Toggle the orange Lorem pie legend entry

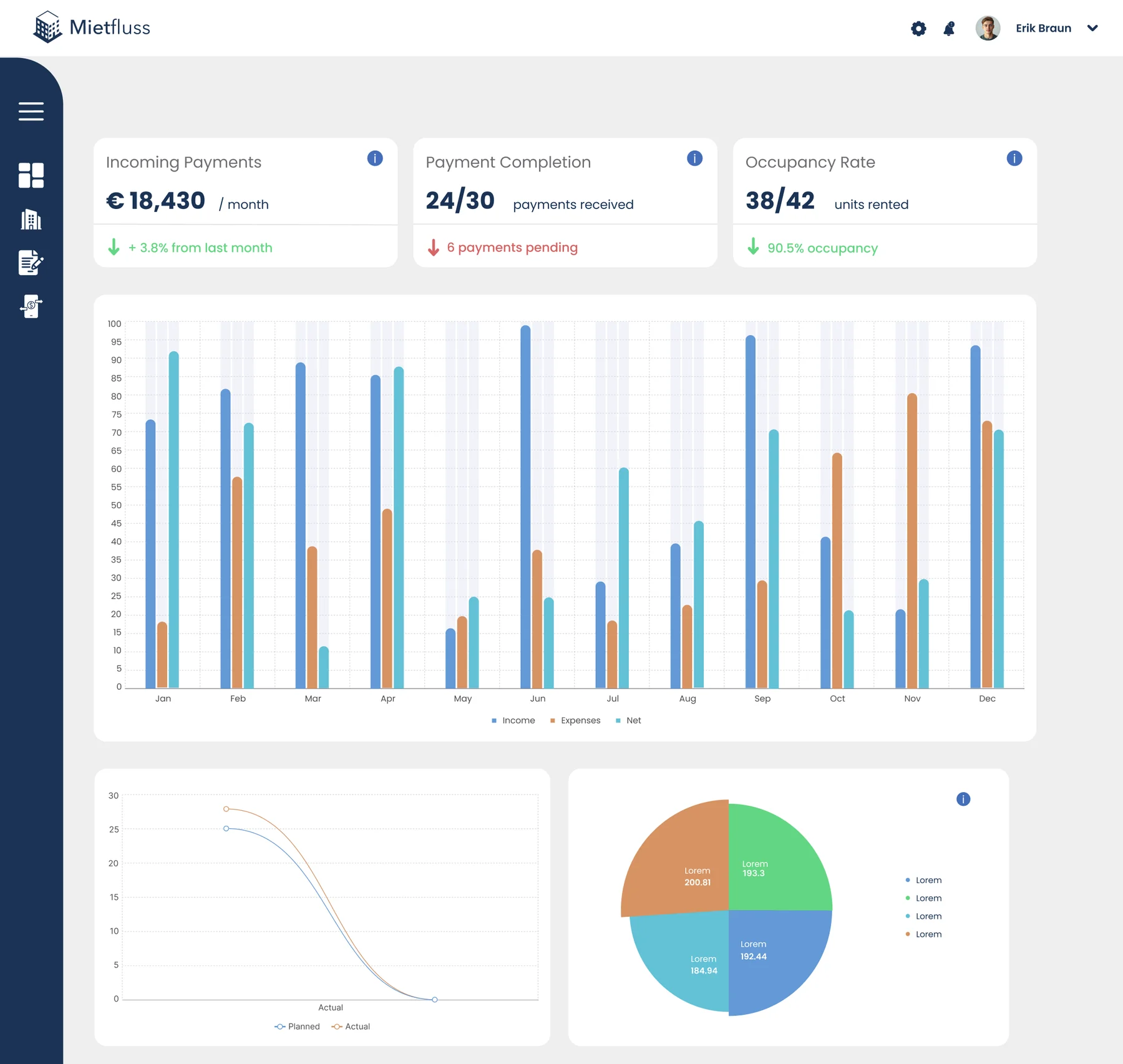pyautogui.click(x=923, y=934)
